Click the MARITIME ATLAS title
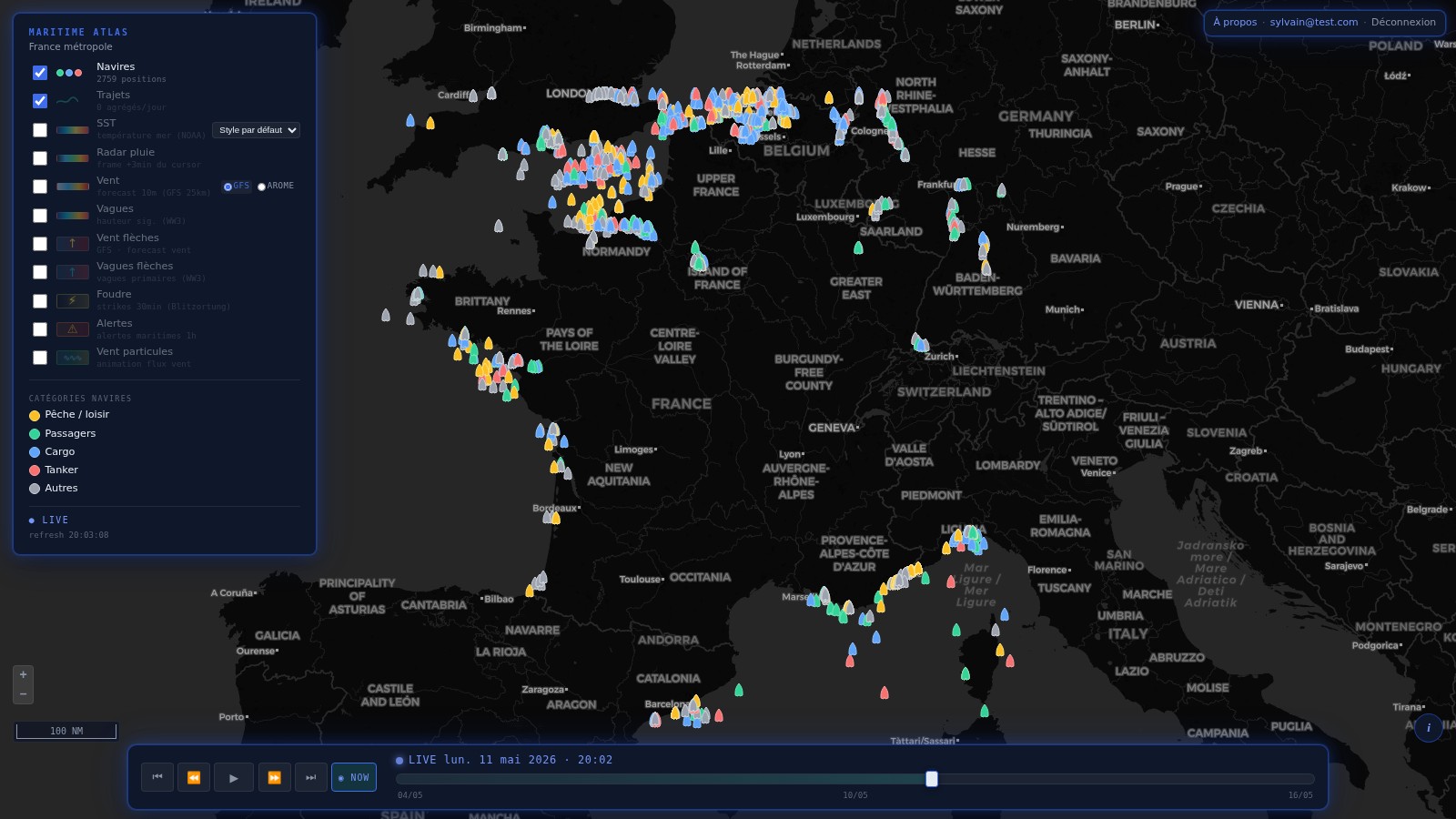This screenshot has width=1456, height=819. coord(78,32)
